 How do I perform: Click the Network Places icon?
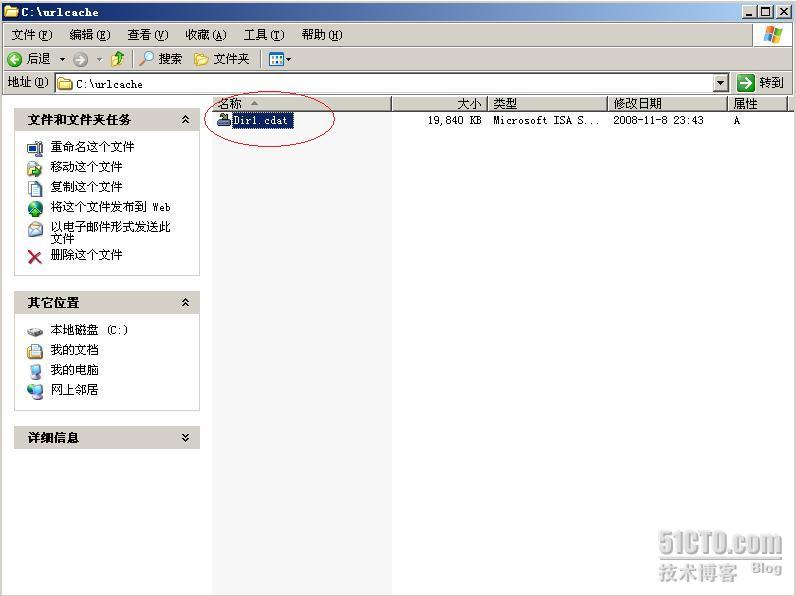pyautogui.click(x=35, y=391)
